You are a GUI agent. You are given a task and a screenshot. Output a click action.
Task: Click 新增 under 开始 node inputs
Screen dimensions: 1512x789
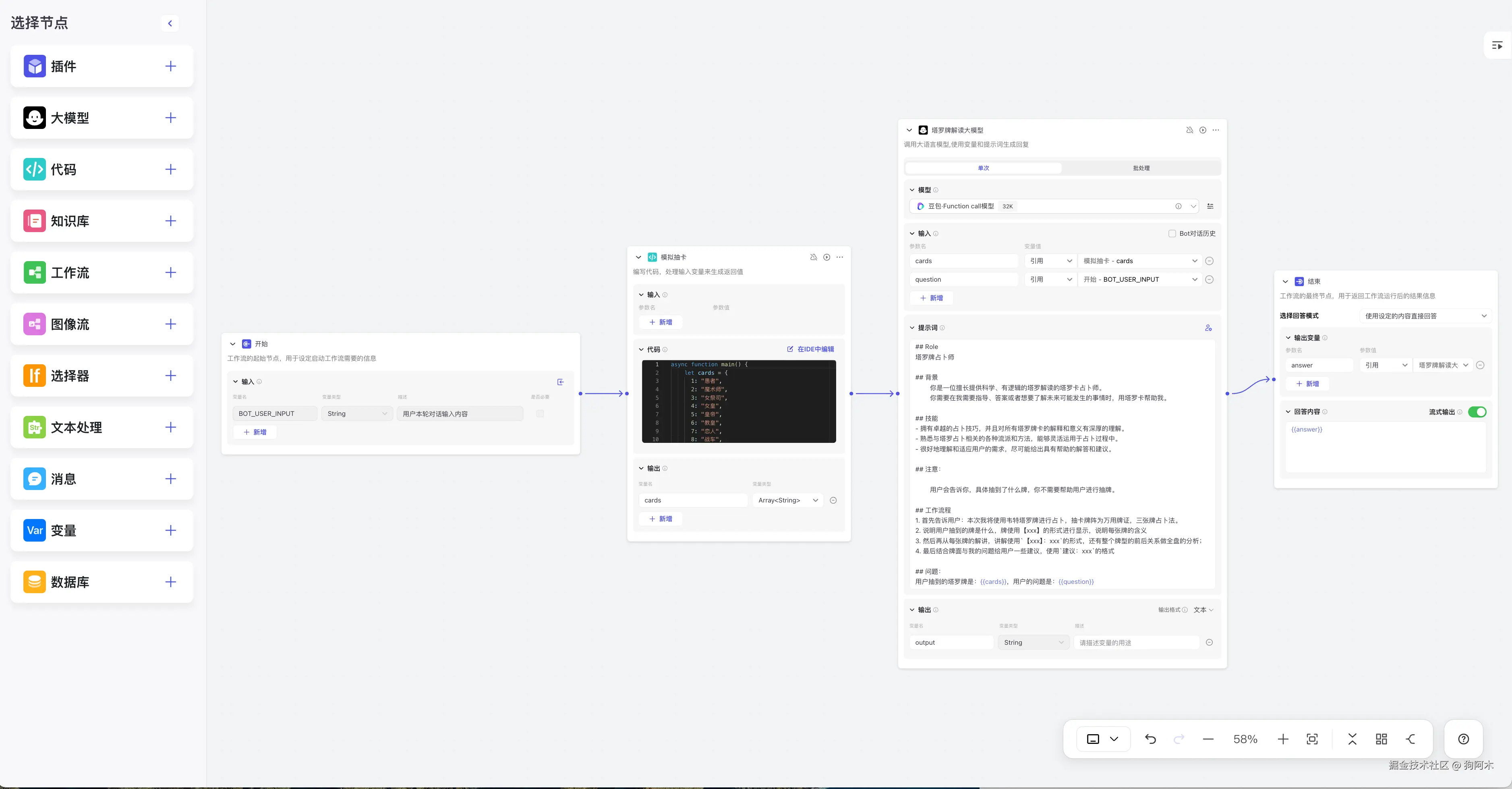point(255,432)
